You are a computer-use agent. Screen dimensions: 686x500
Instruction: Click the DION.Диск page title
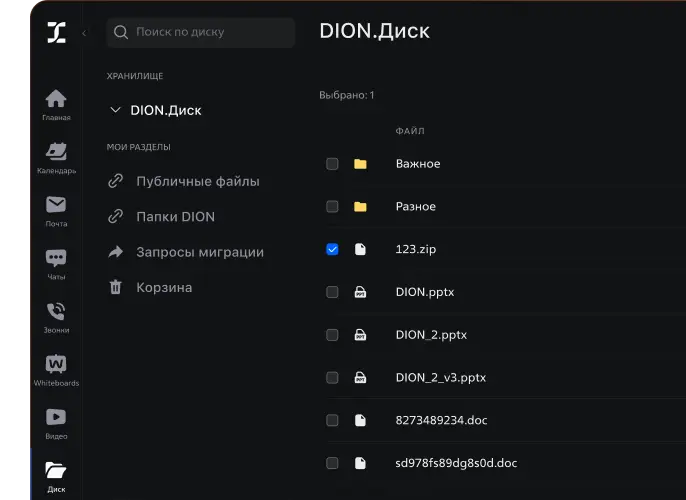(374, 31)
